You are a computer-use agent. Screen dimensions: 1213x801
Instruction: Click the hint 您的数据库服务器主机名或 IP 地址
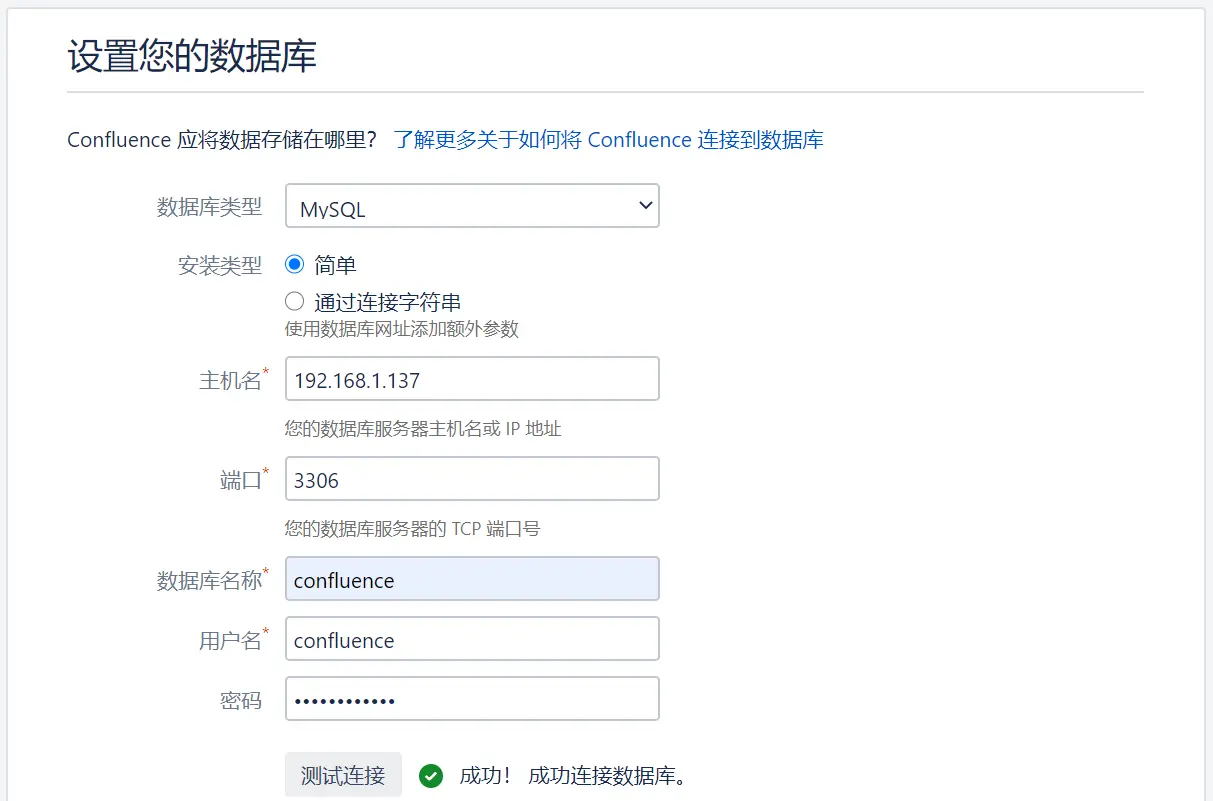click(x=423, y=429)
